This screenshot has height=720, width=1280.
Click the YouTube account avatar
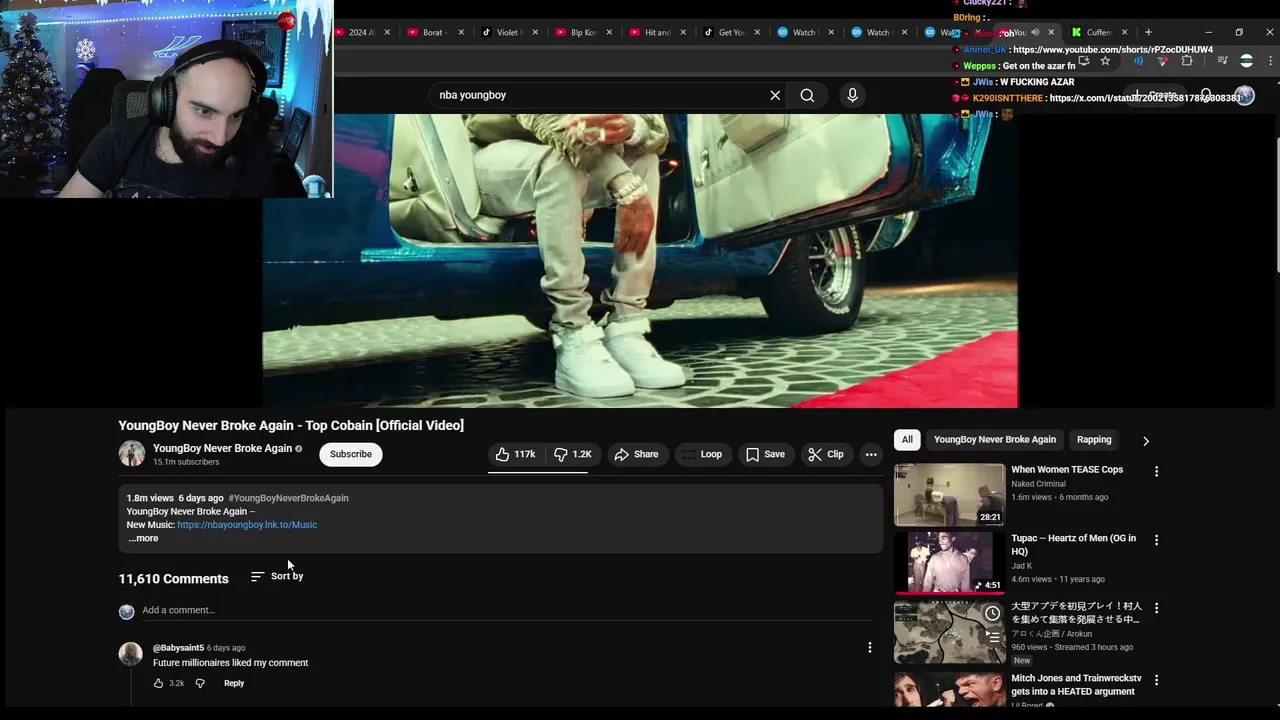pos(1244,95)
